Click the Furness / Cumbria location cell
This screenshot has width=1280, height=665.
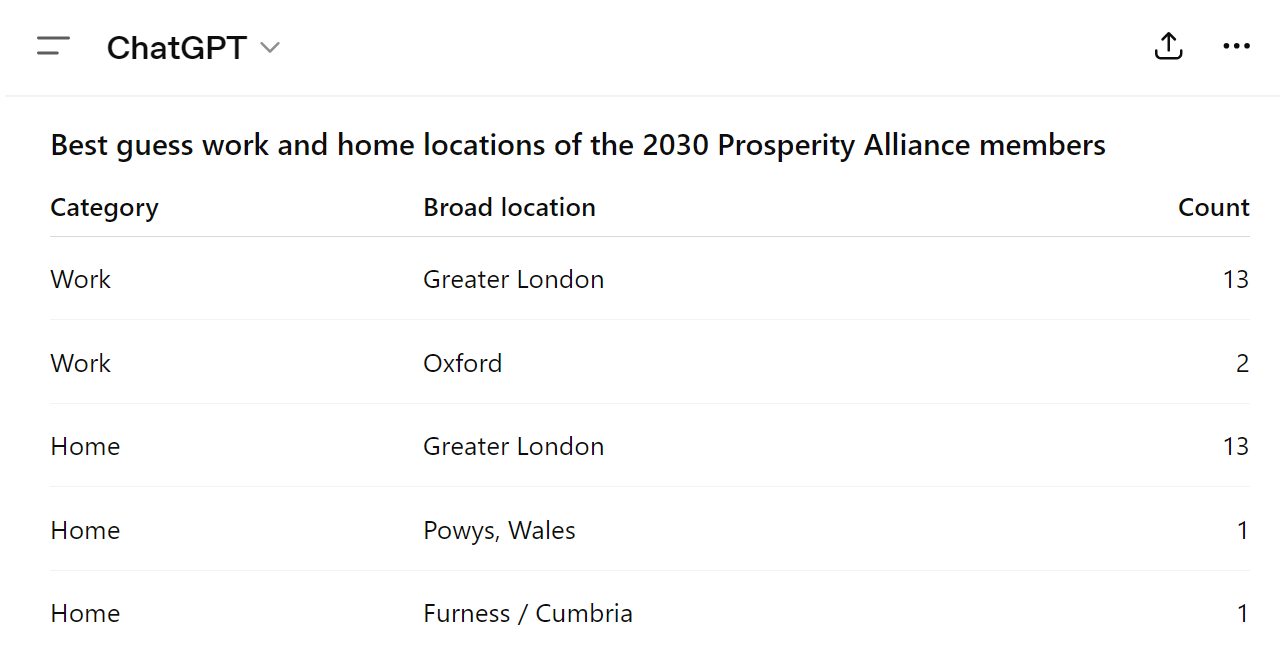click(527, 613)
